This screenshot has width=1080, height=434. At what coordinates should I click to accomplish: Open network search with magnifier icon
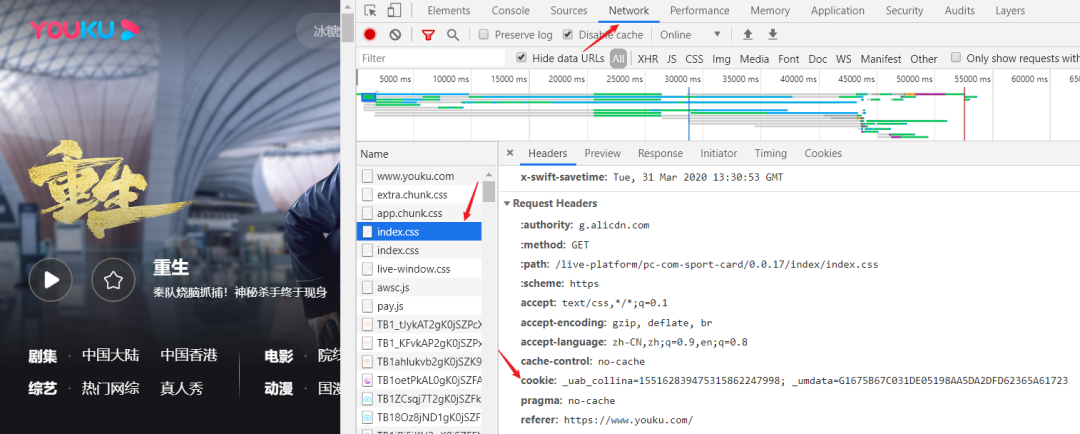[x=453, y=34]
